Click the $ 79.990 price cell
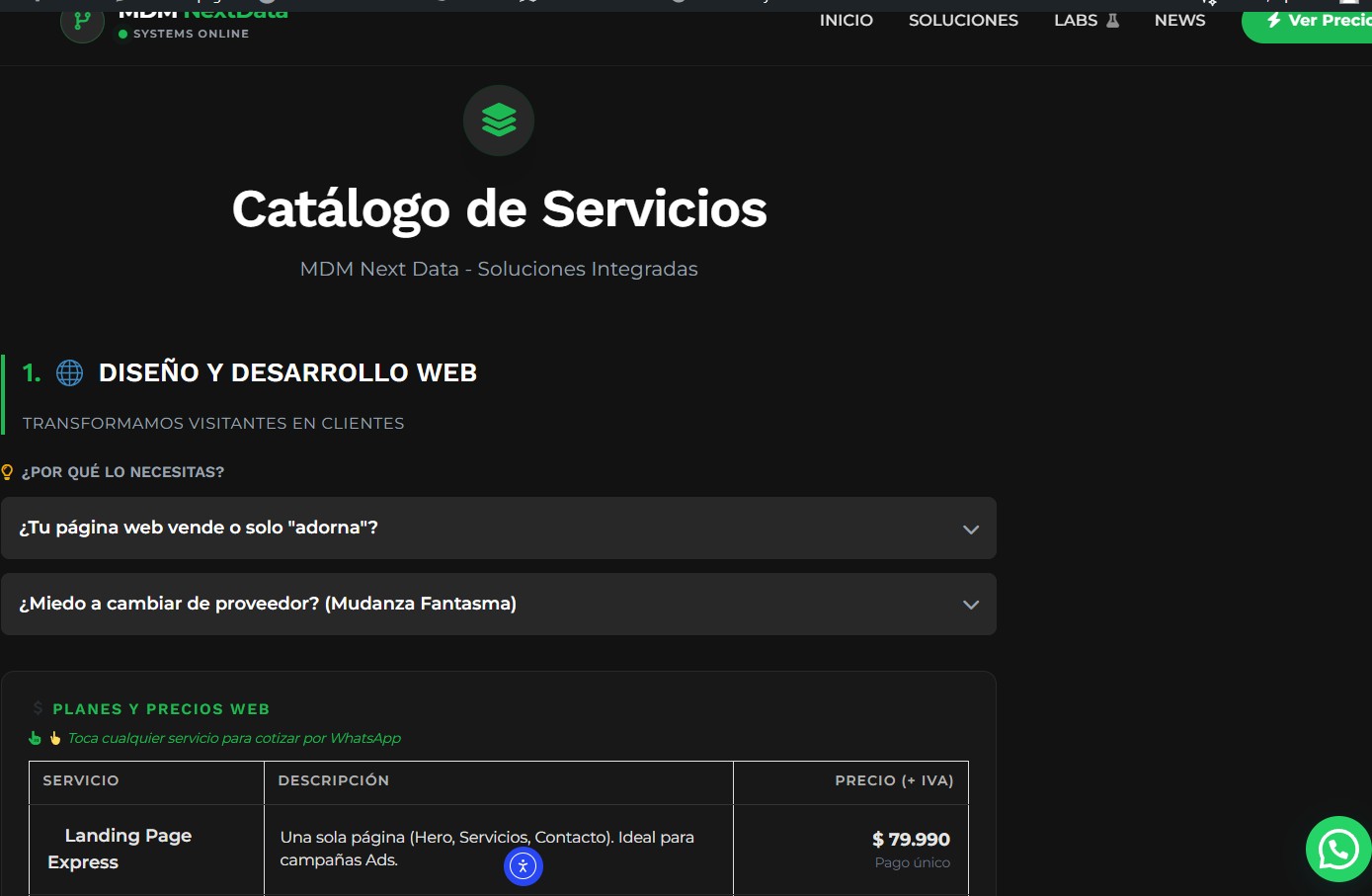 [x=910, y=840]
